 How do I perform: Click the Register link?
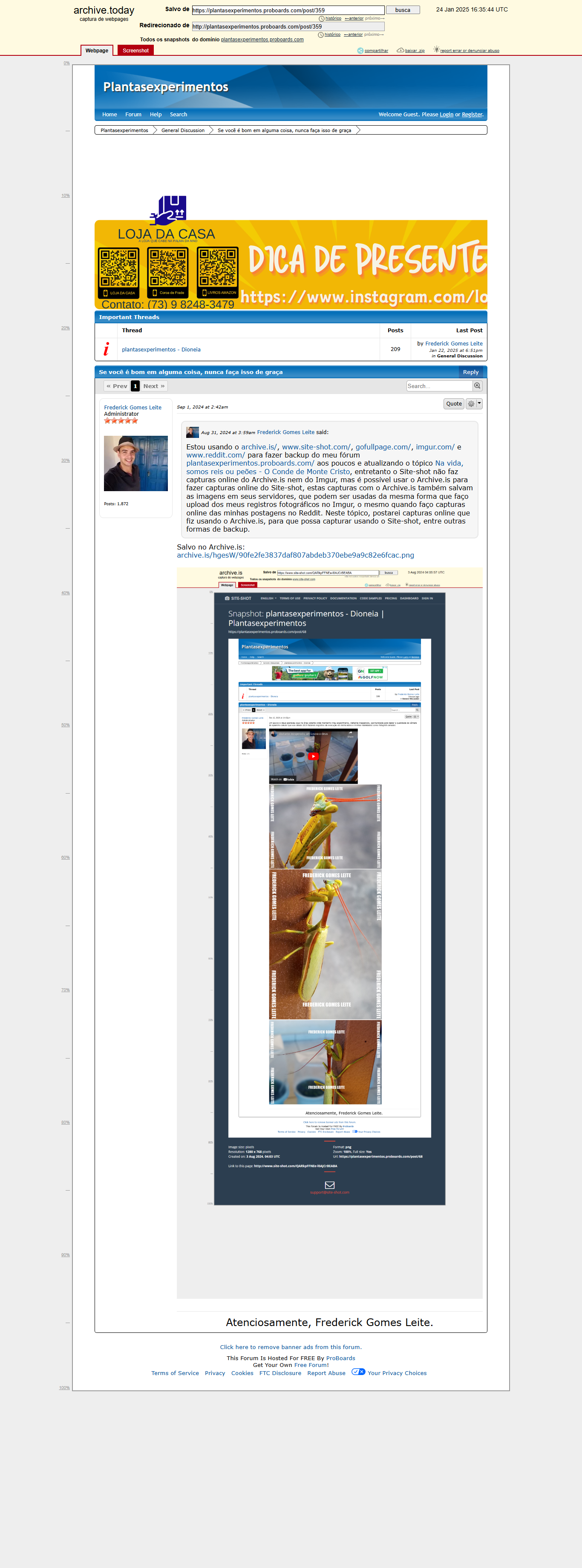click(x=472, y=115)
